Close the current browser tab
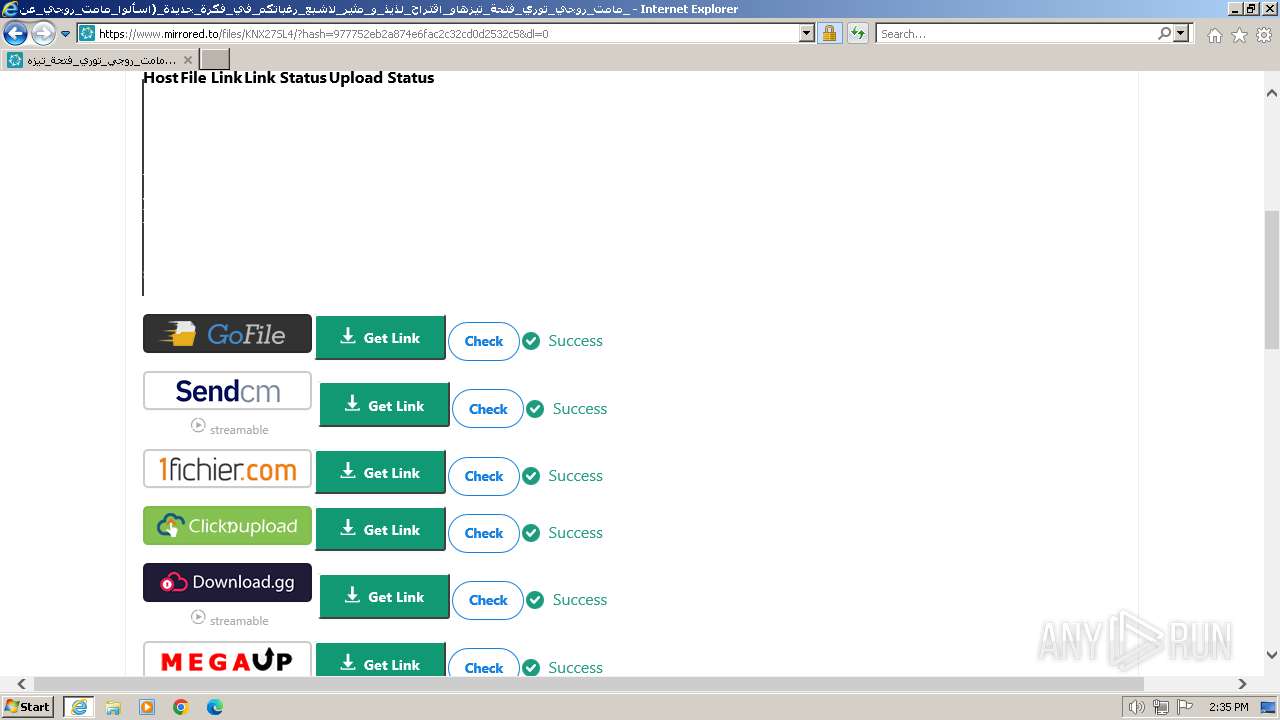 187,60
